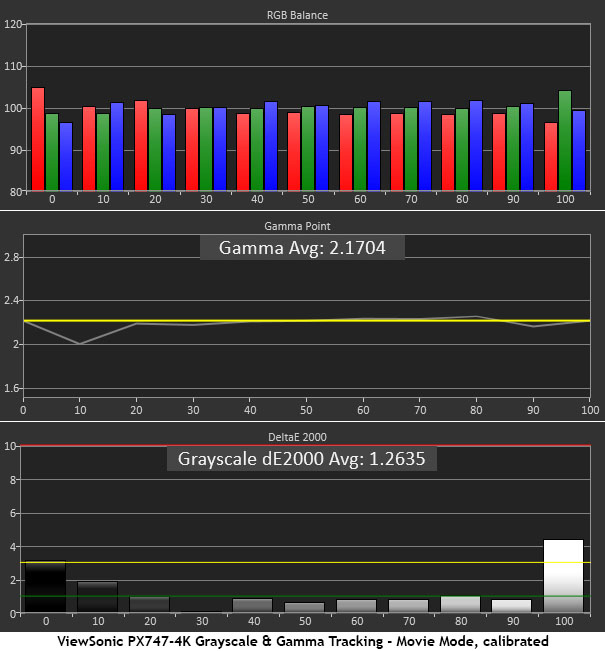605x651 pixels.
Task: Select the Gamma Avg: 2.1704 label
Action: click(x=302, y=248)
